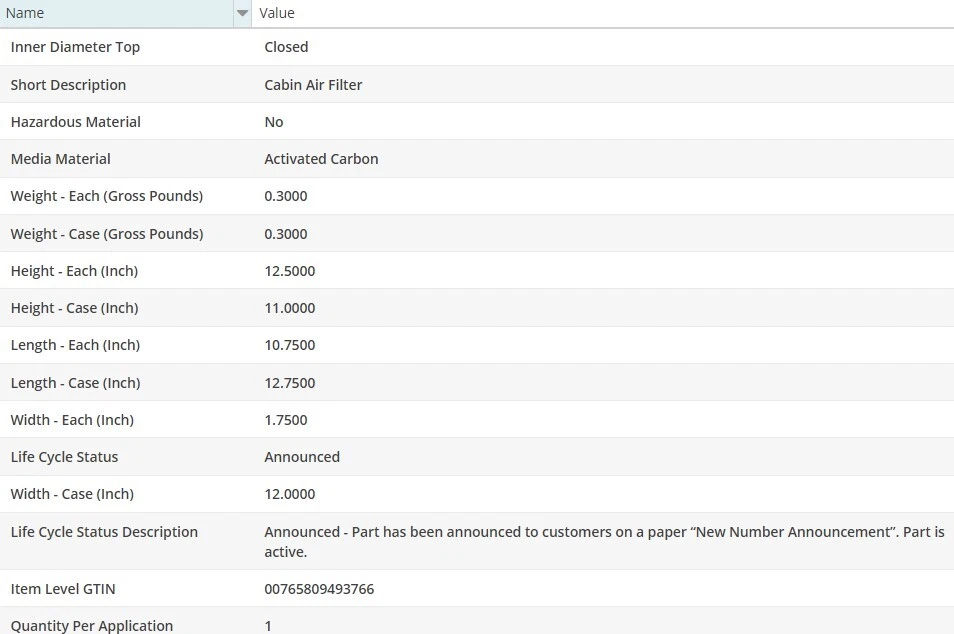Click the Item Level GTIN number 00765809493766

coord(319,589)
